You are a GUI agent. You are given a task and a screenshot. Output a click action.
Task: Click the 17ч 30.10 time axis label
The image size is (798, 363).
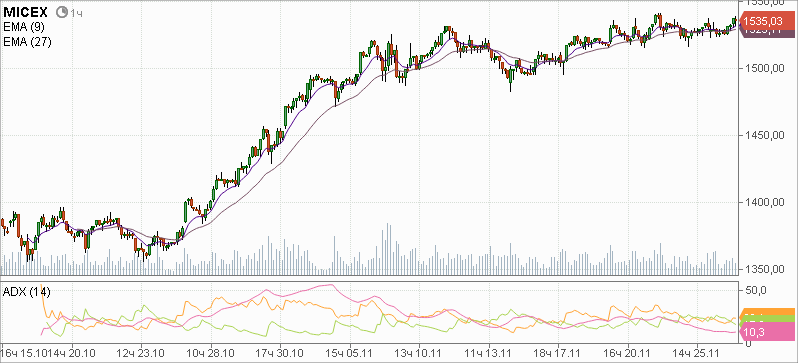point(279,353)
